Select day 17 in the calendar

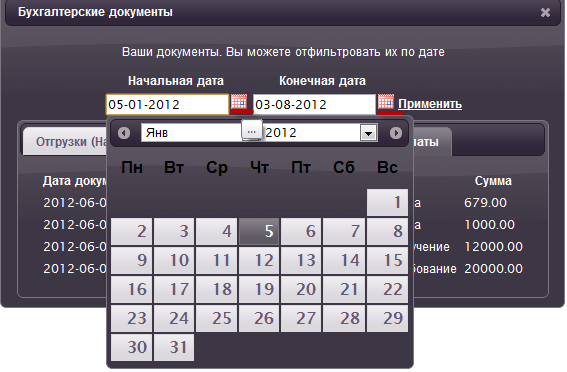(x=174, y=289)
